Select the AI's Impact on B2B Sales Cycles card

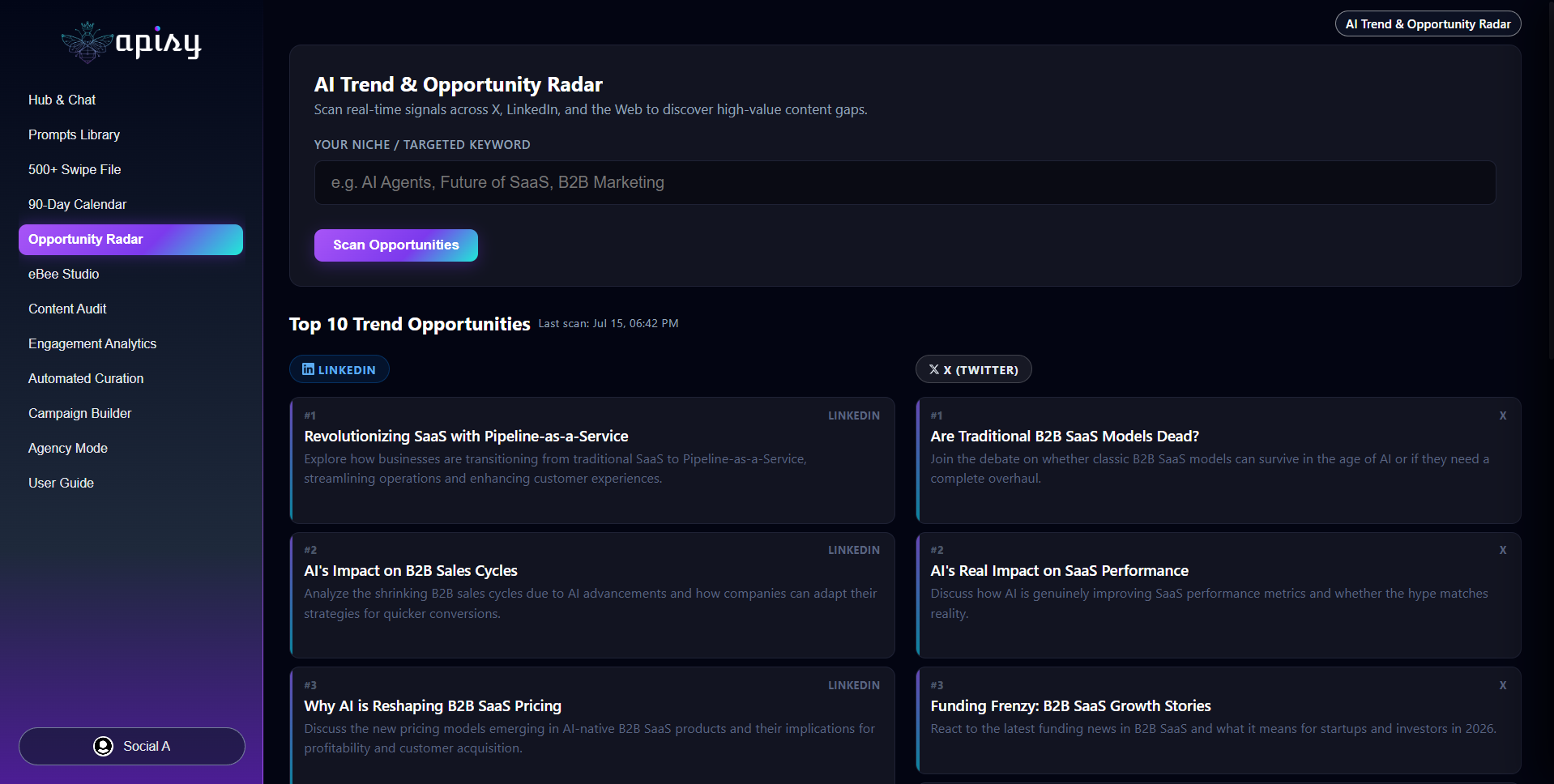pos(592,595)
